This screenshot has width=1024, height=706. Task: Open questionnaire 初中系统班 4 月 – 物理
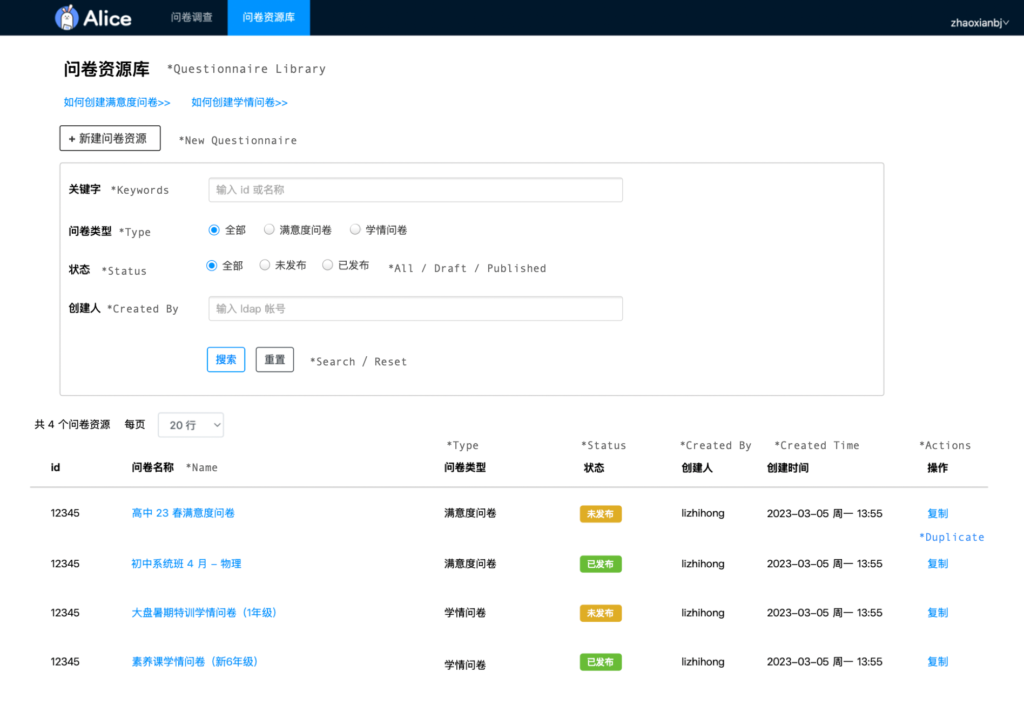click(186, 564)
